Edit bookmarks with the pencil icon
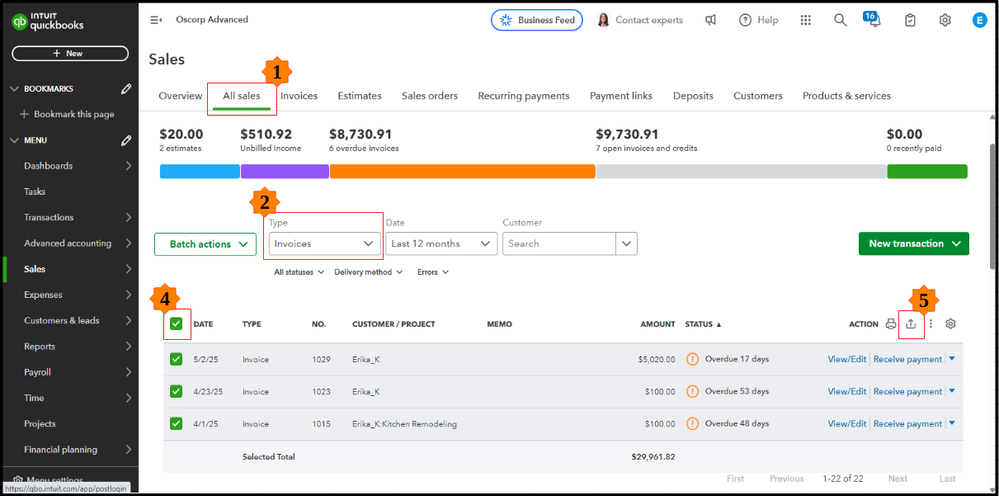Viewport: 999px width, 496px height. click(126, 89)
